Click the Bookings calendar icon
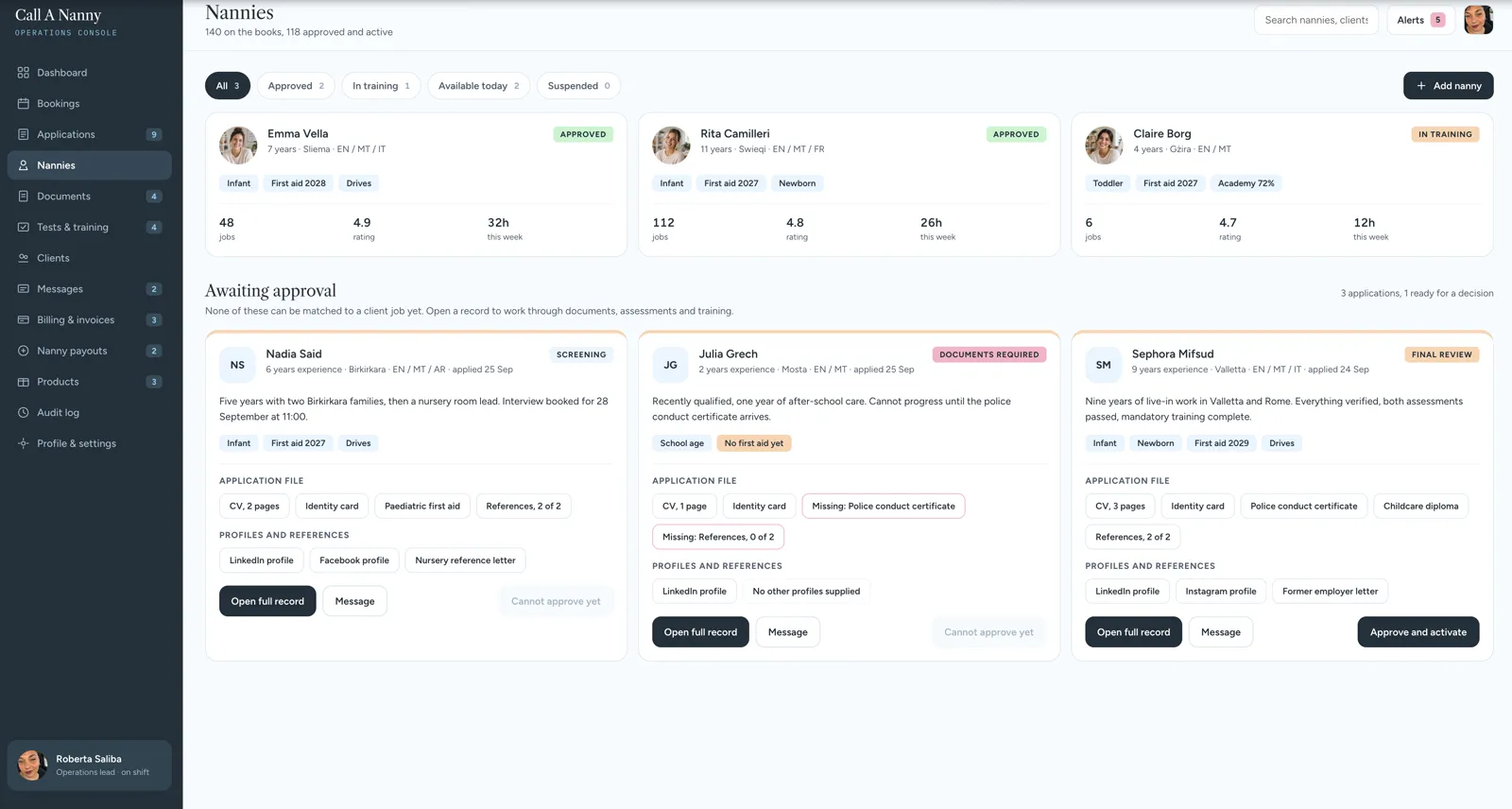 tap(24, 104)
